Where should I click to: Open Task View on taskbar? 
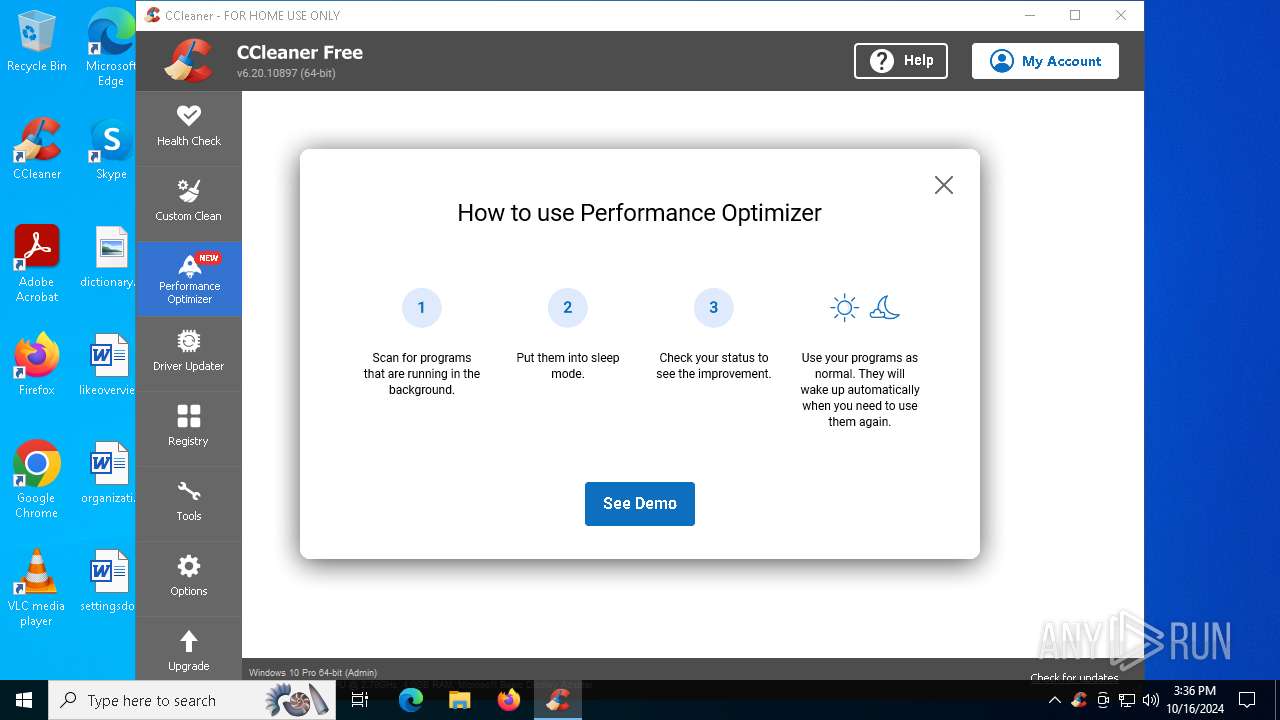pyautogui.click(x=360, y=700)
